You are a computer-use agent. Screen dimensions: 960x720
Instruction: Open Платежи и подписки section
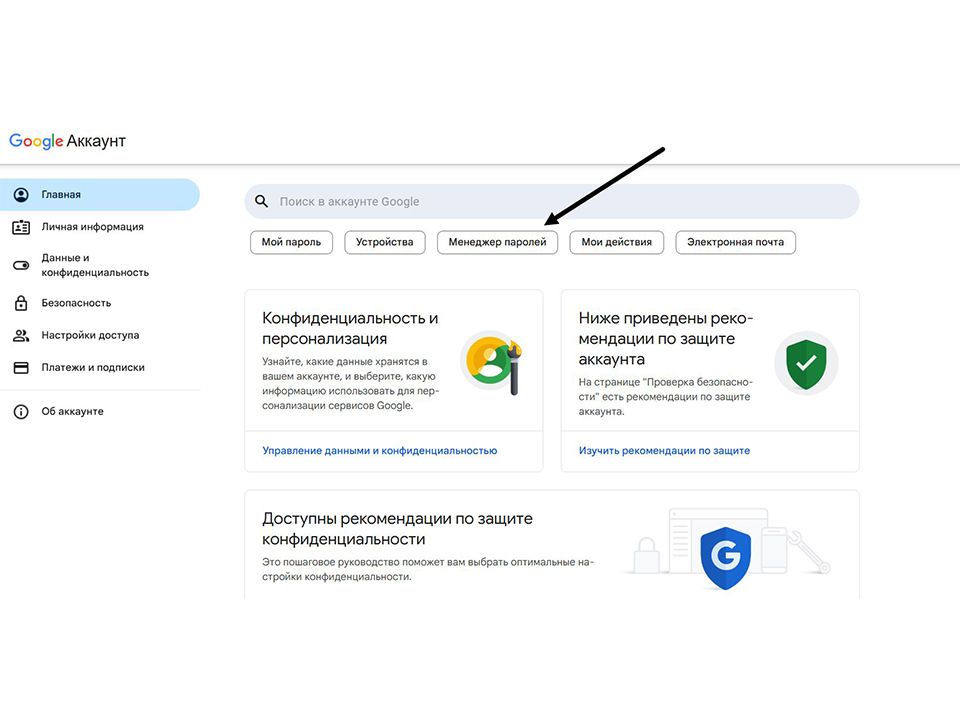pos(100,367)
